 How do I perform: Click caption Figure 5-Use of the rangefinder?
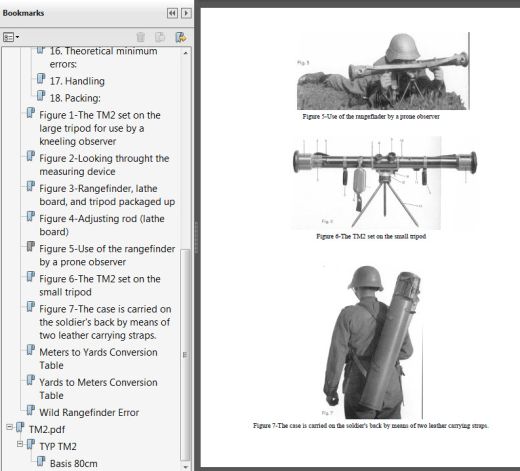(371, 116)
